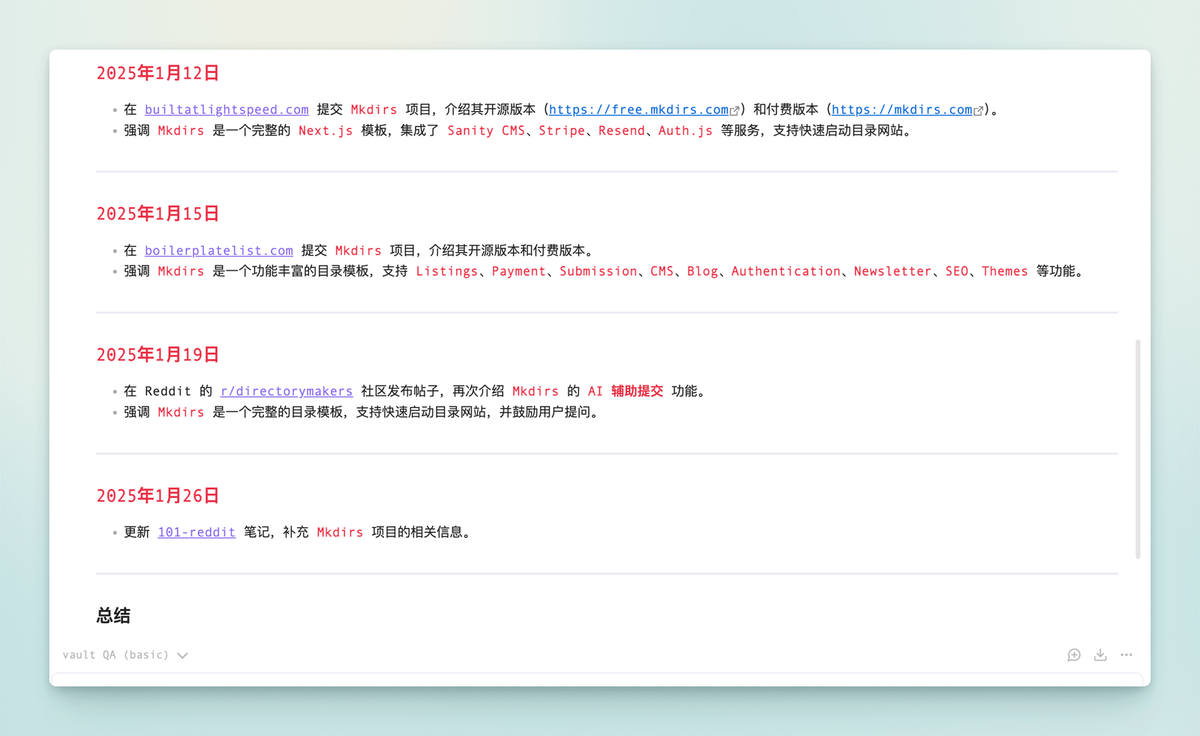This screenshot has height=736, width=1200.
Task: Click the save chat download icon
Action: pyautogui.click(x=1100, y=655)
